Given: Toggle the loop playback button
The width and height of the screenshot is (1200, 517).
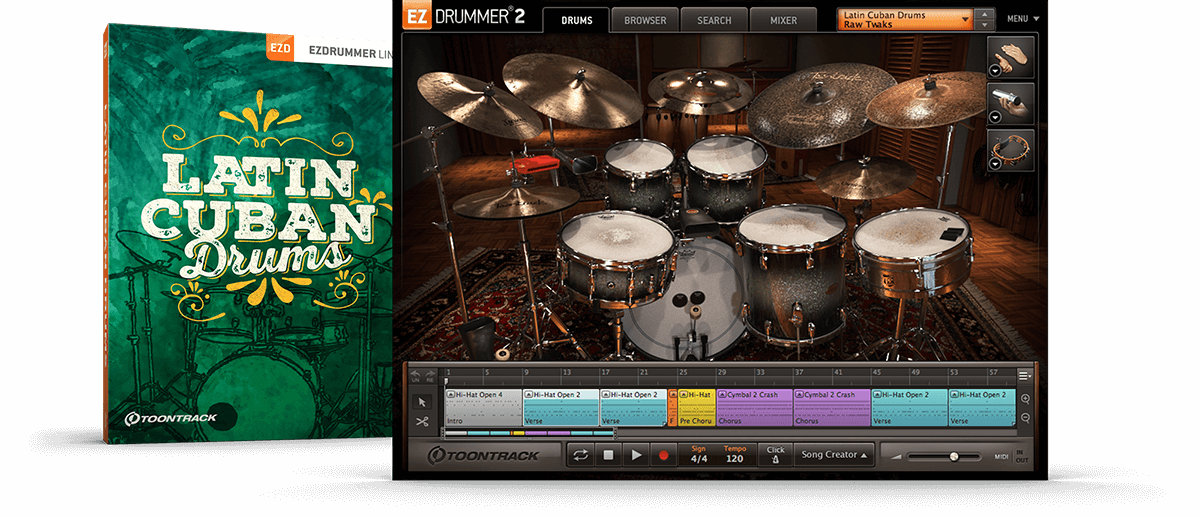Looking at the screenshot, I should click(x=579, y=455).
